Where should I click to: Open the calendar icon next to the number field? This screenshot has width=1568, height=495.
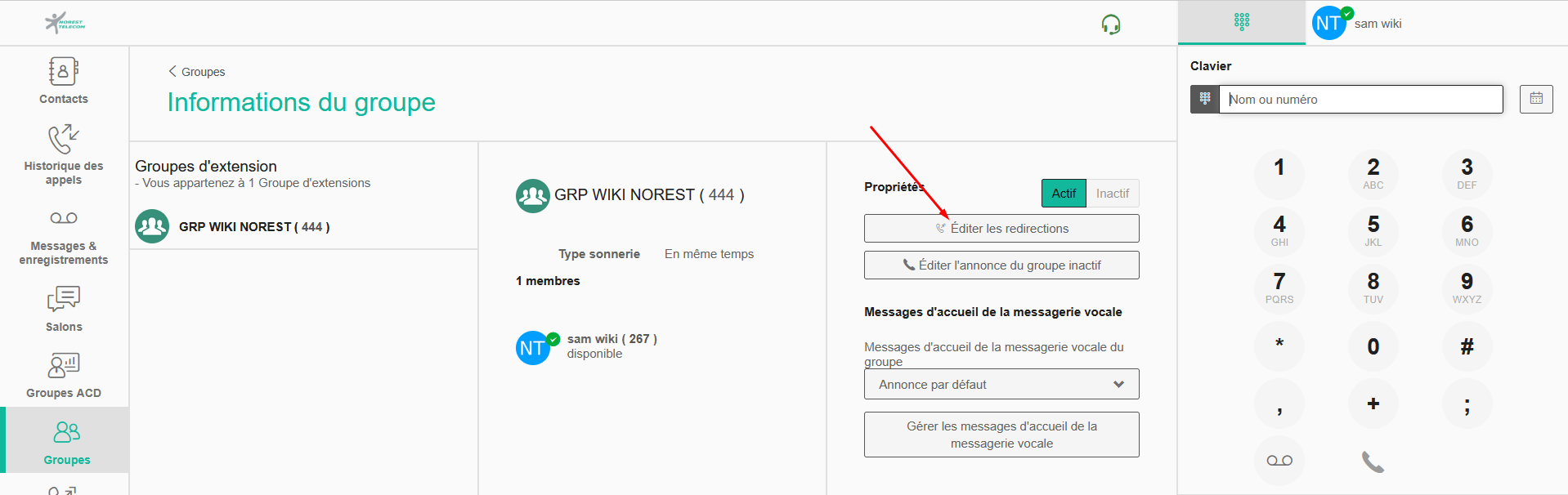tap(1536, 99)
